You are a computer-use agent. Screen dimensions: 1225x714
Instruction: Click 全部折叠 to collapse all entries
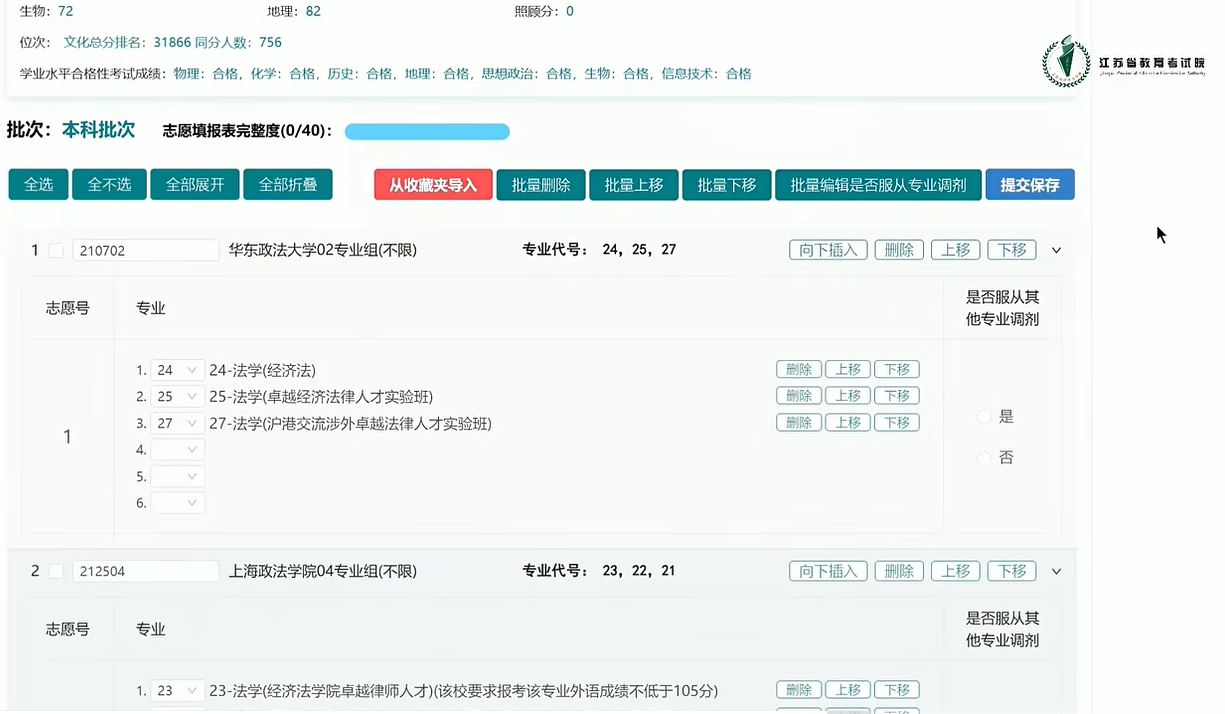click(287, 185)
